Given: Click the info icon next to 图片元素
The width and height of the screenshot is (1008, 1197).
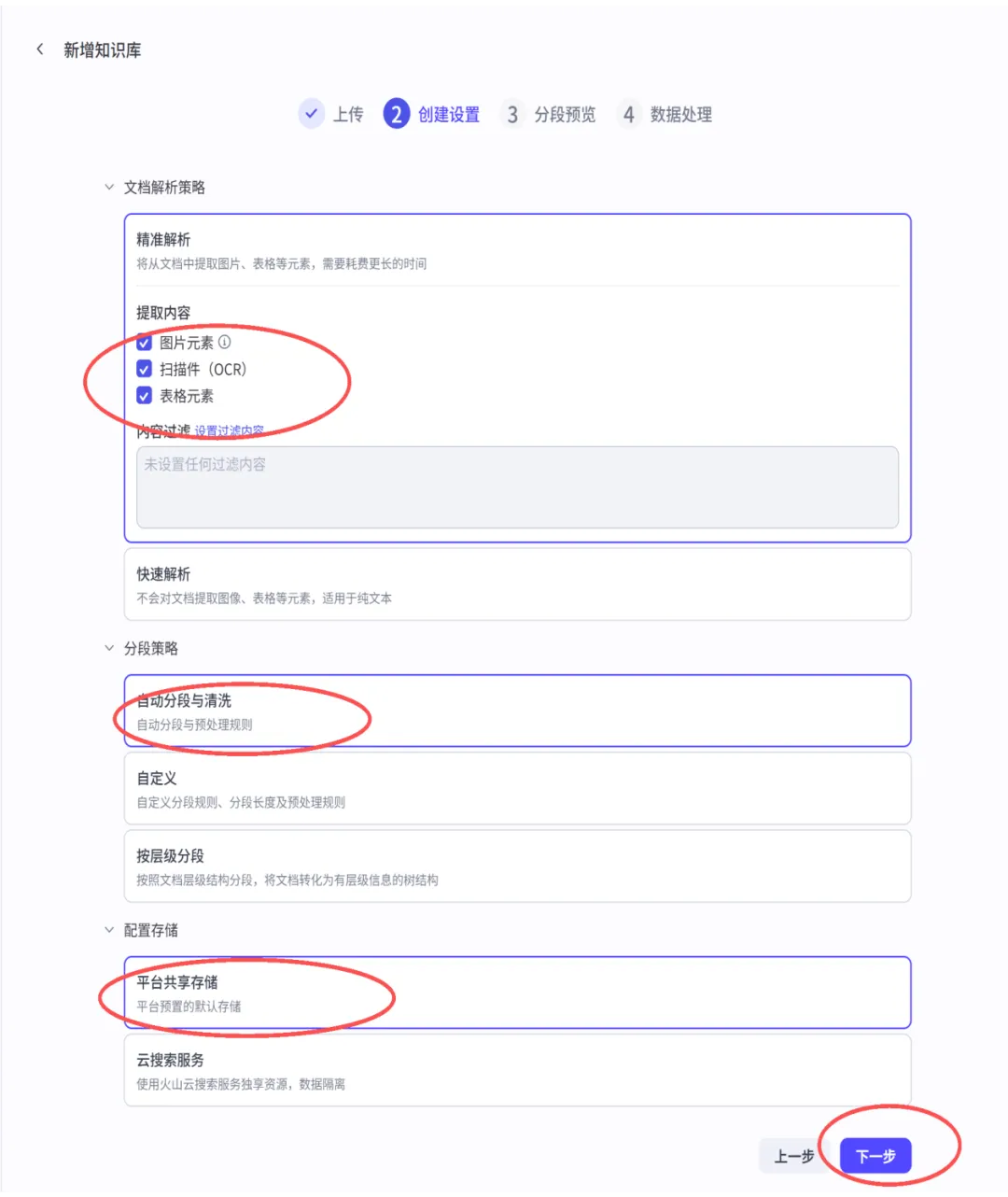Looking at the screenshot, I should click(225, 342).
